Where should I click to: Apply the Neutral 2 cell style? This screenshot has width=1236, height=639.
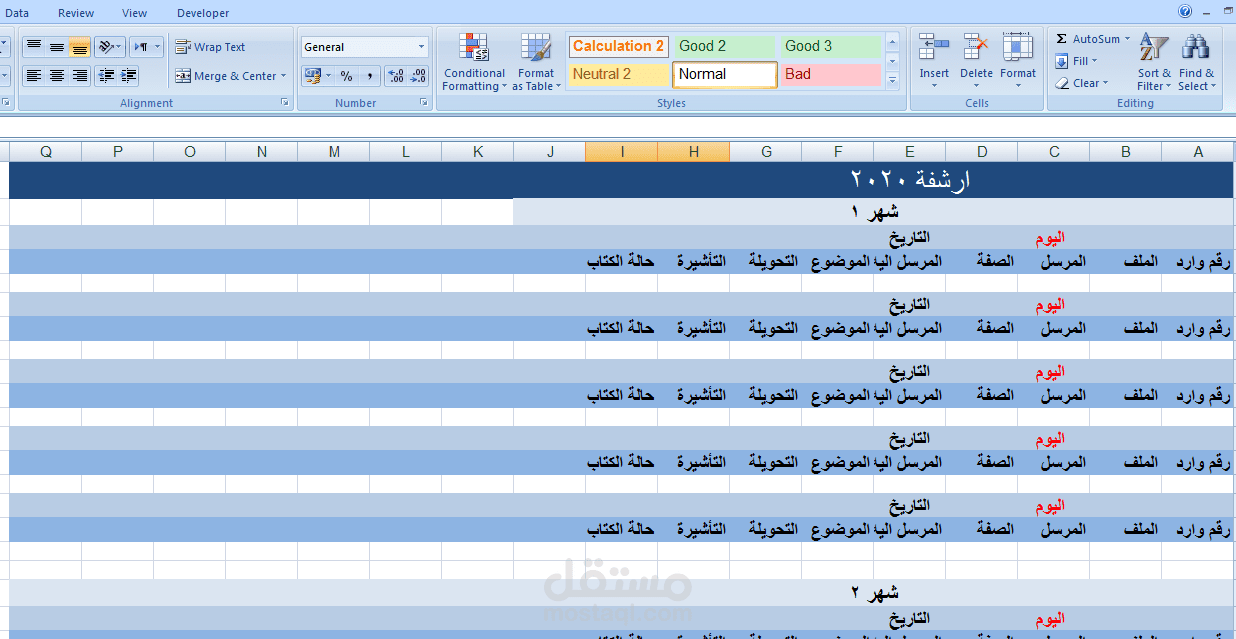click(618, 74)
